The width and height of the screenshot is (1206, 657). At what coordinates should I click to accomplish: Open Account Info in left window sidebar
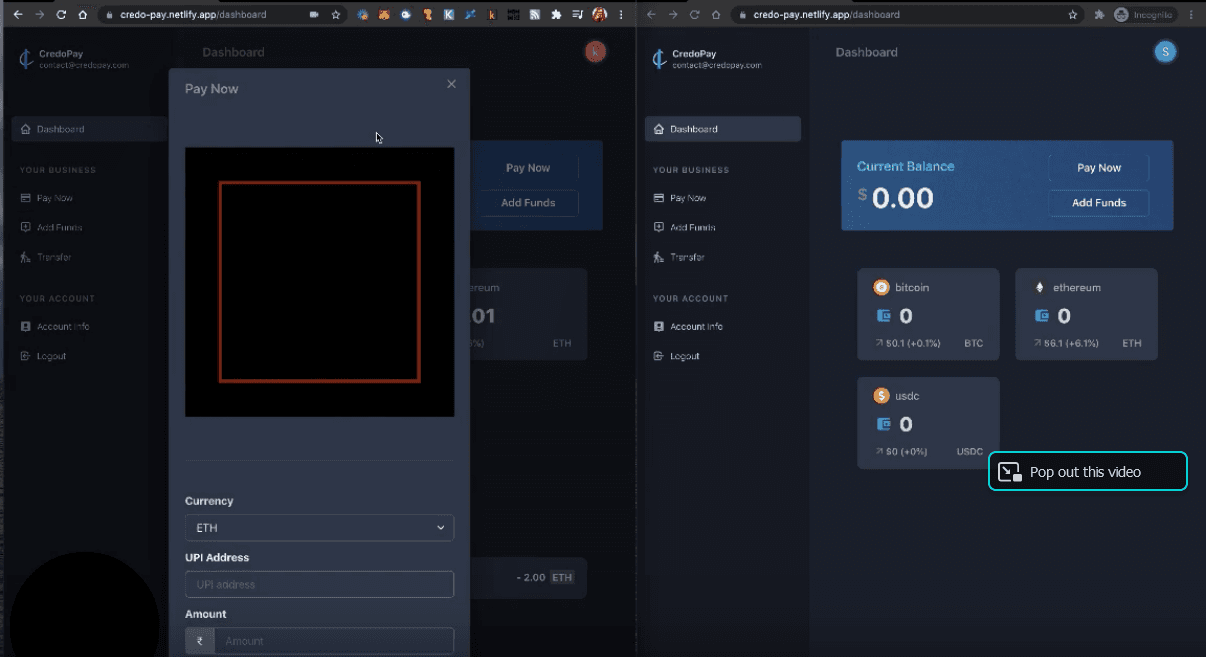pyautogui.click(x=55, y=326)
